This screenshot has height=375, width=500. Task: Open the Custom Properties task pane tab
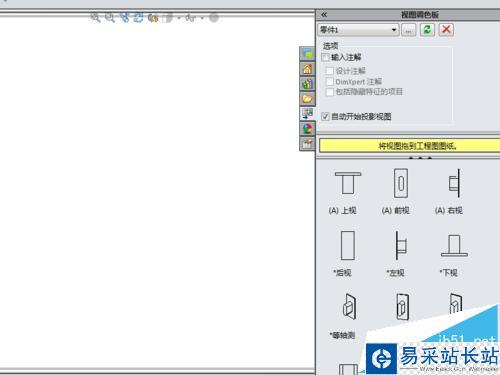307,144
